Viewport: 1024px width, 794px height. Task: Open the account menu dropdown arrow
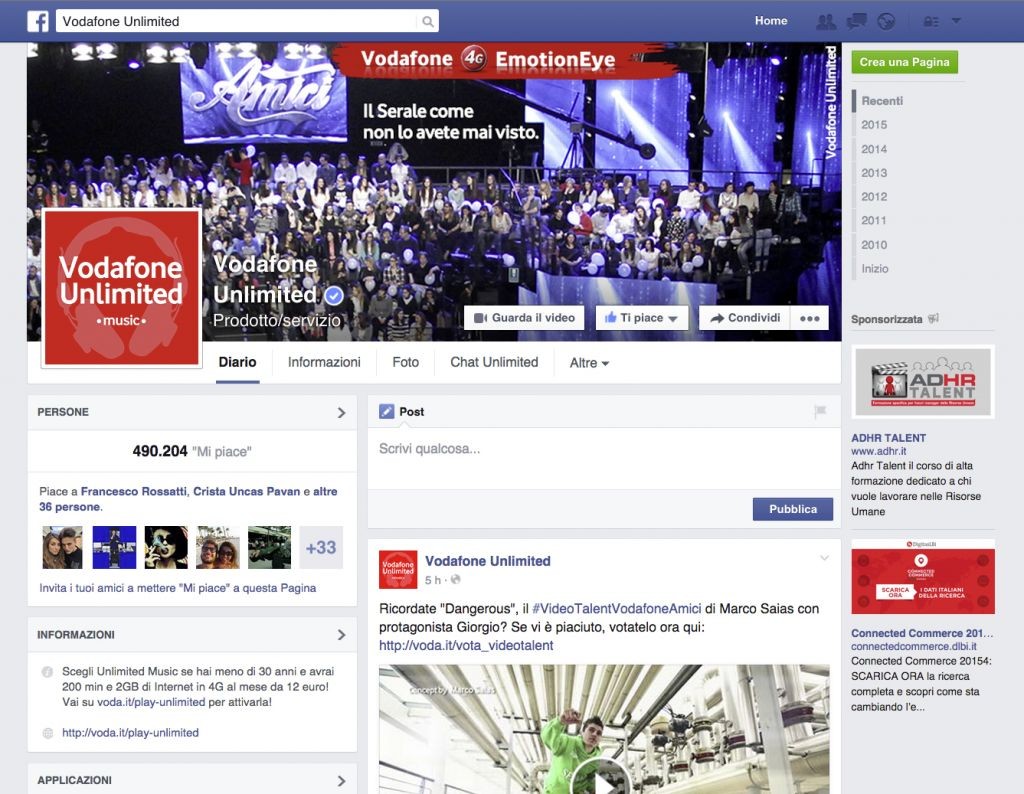(956, 21)
